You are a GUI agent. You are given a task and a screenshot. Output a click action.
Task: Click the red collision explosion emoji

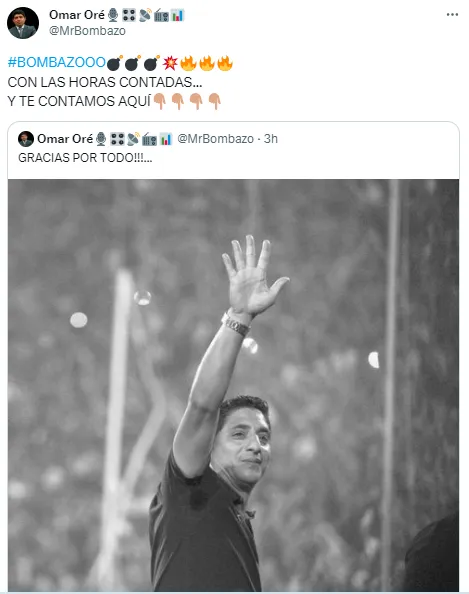pos(170,63)
